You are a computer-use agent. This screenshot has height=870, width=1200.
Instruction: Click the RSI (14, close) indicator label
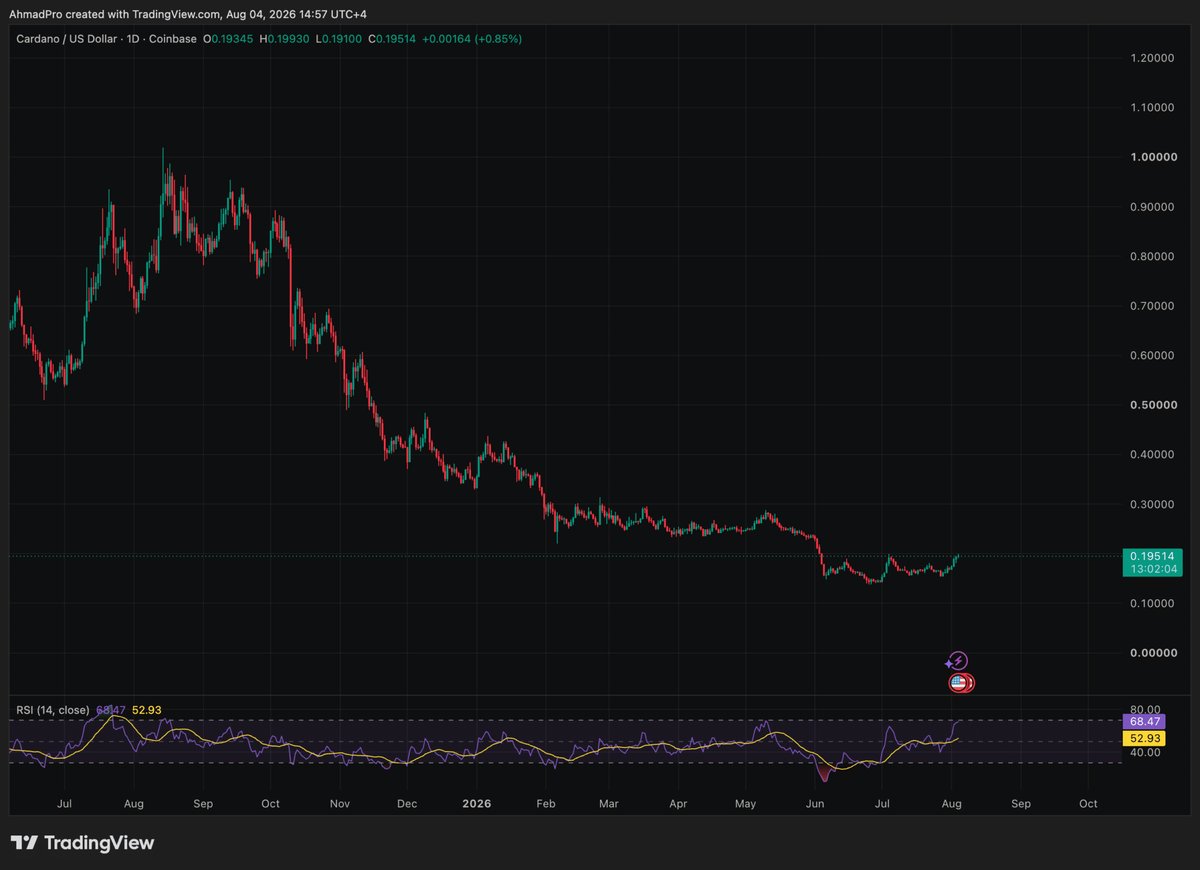(x=52, y=710)
